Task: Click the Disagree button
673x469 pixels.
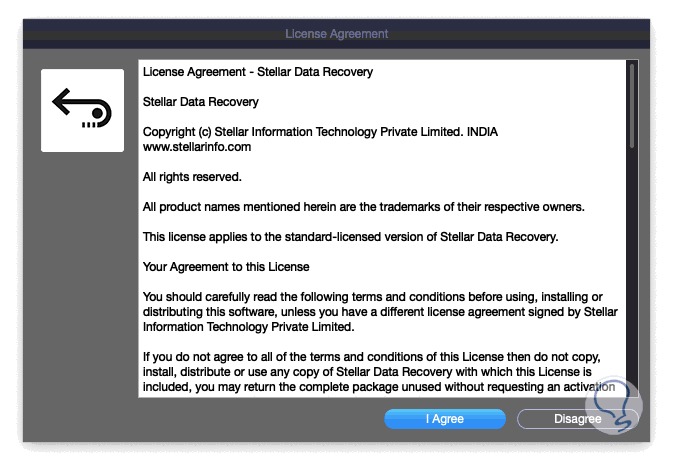Action: click(x=577, y=419)
